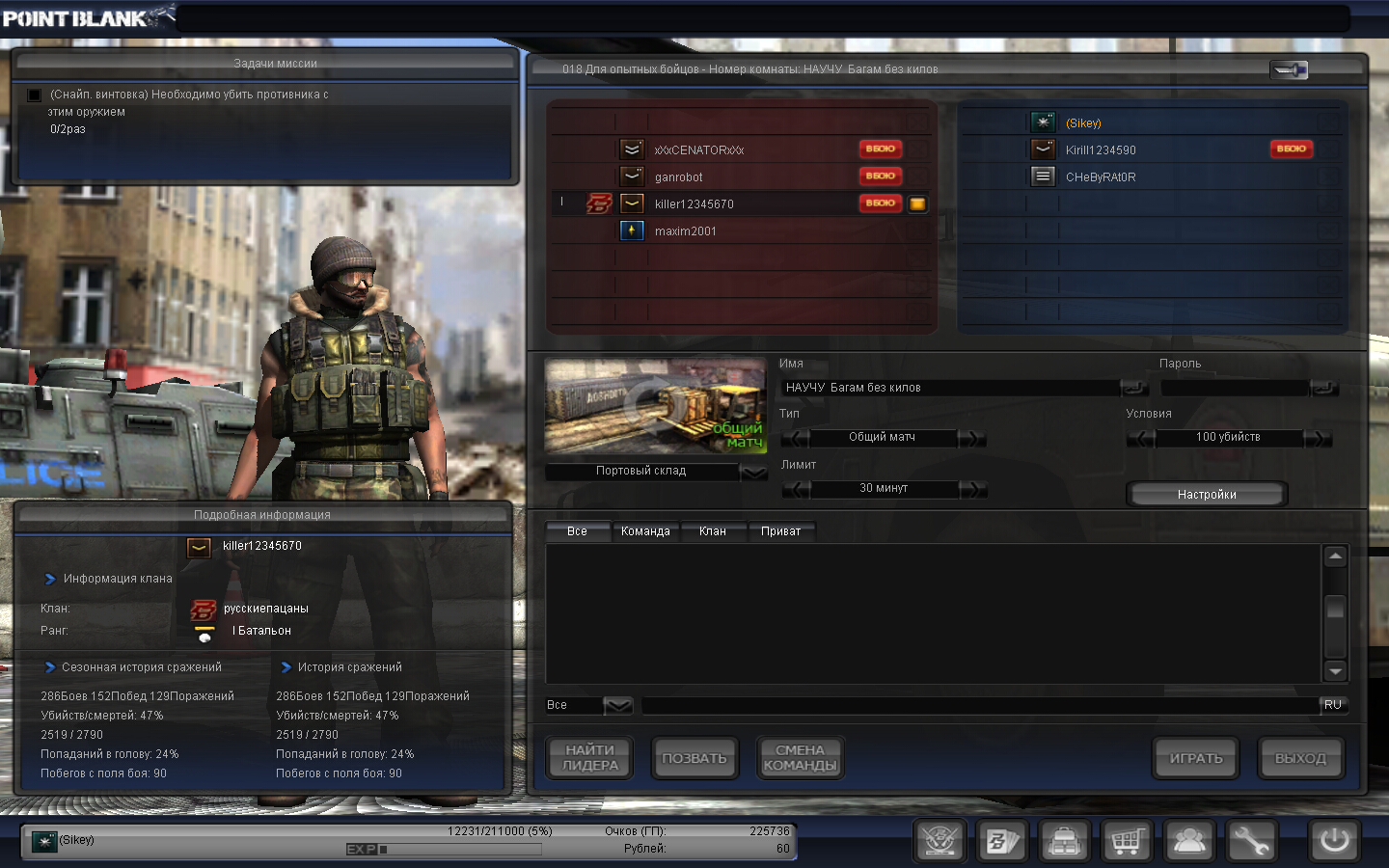
Task: Click the red clan emblem in killer12345670 row
Action: 599,203
